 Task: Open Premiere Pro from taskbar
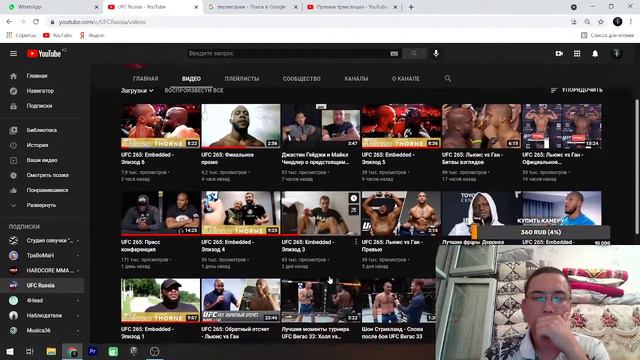click(92, 351)
